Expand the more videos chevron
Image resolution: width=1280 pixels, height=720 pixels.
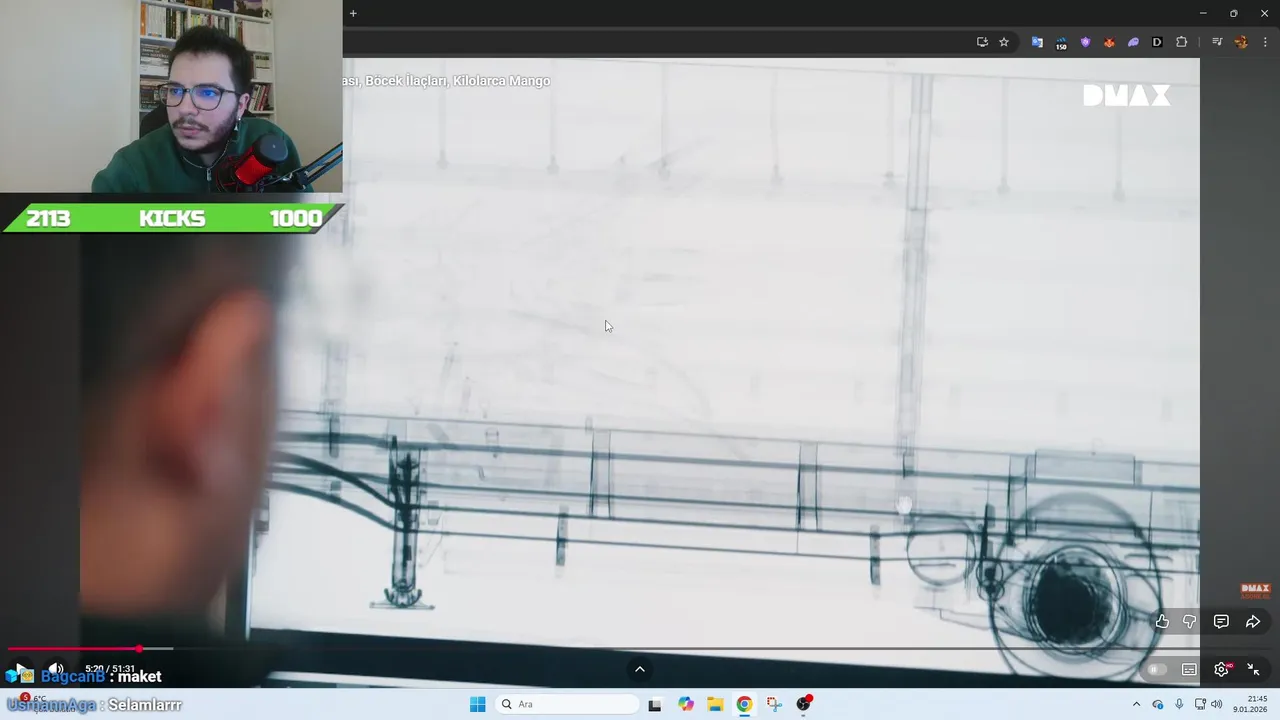(640, 669)
